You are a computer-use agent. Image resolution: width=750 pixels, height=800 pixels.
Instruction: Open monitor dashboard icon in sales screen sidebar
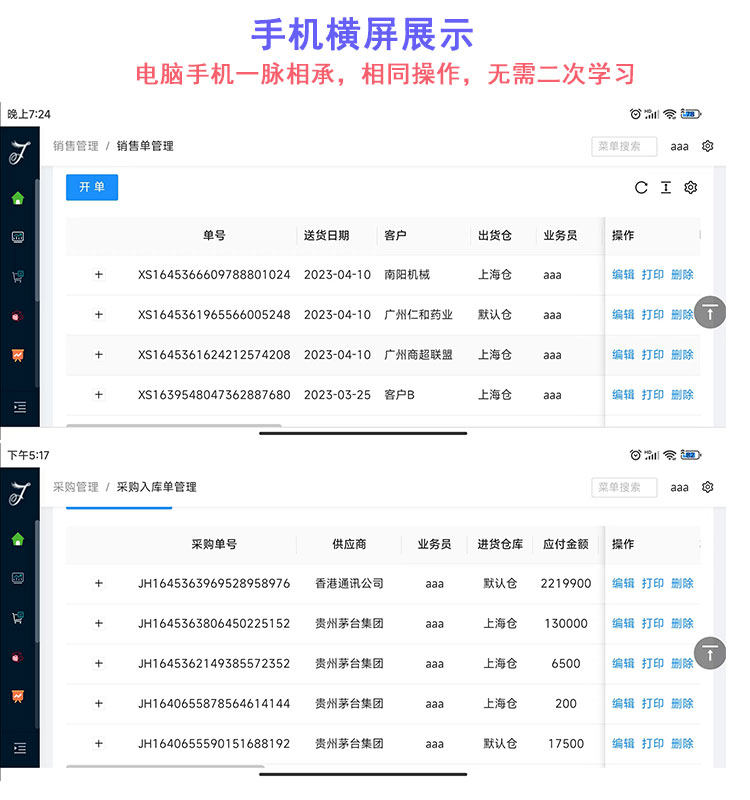(18, 237)
